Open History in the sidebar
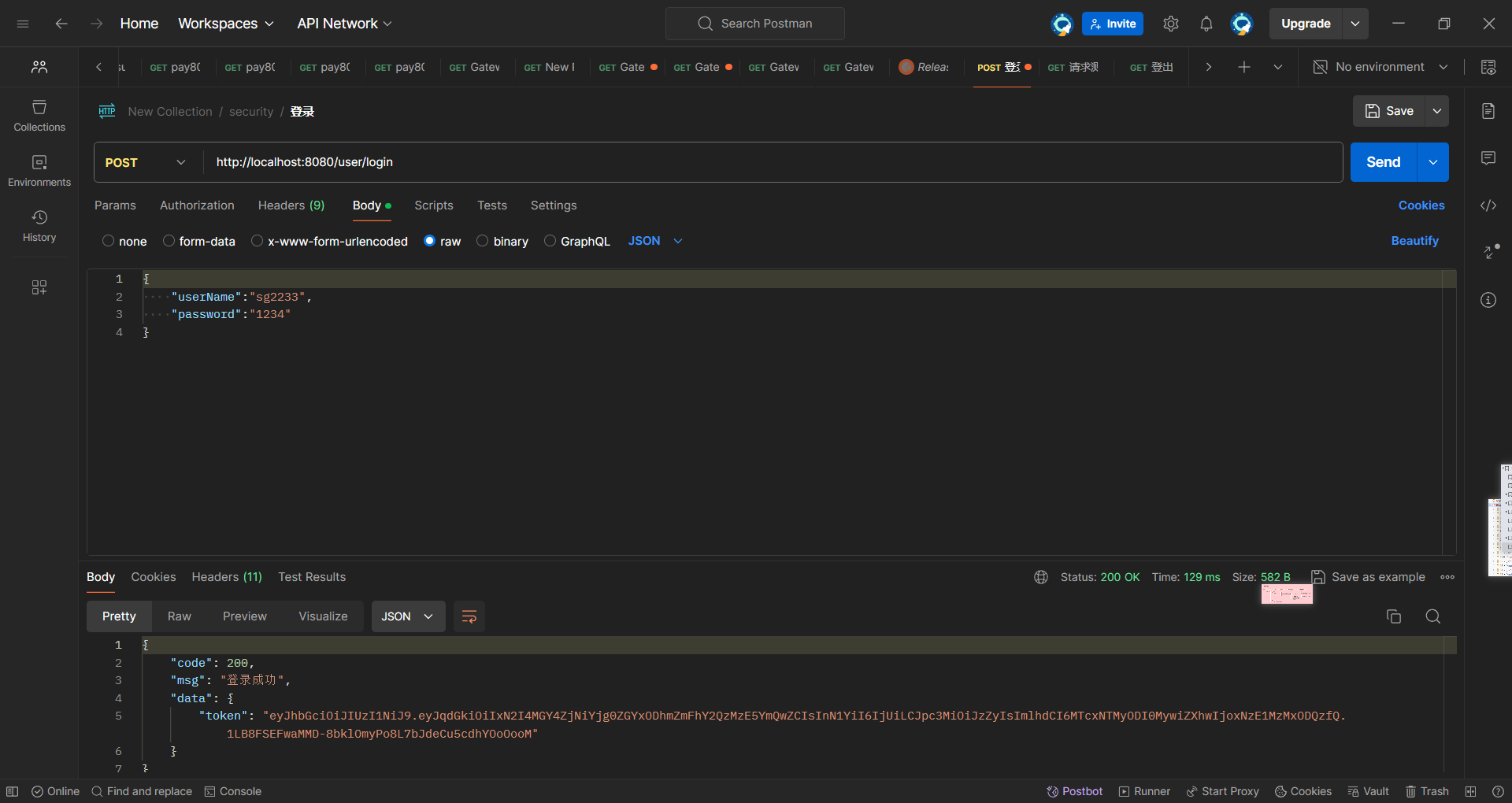The image size is (1512, 803). [x=39, y=225]
